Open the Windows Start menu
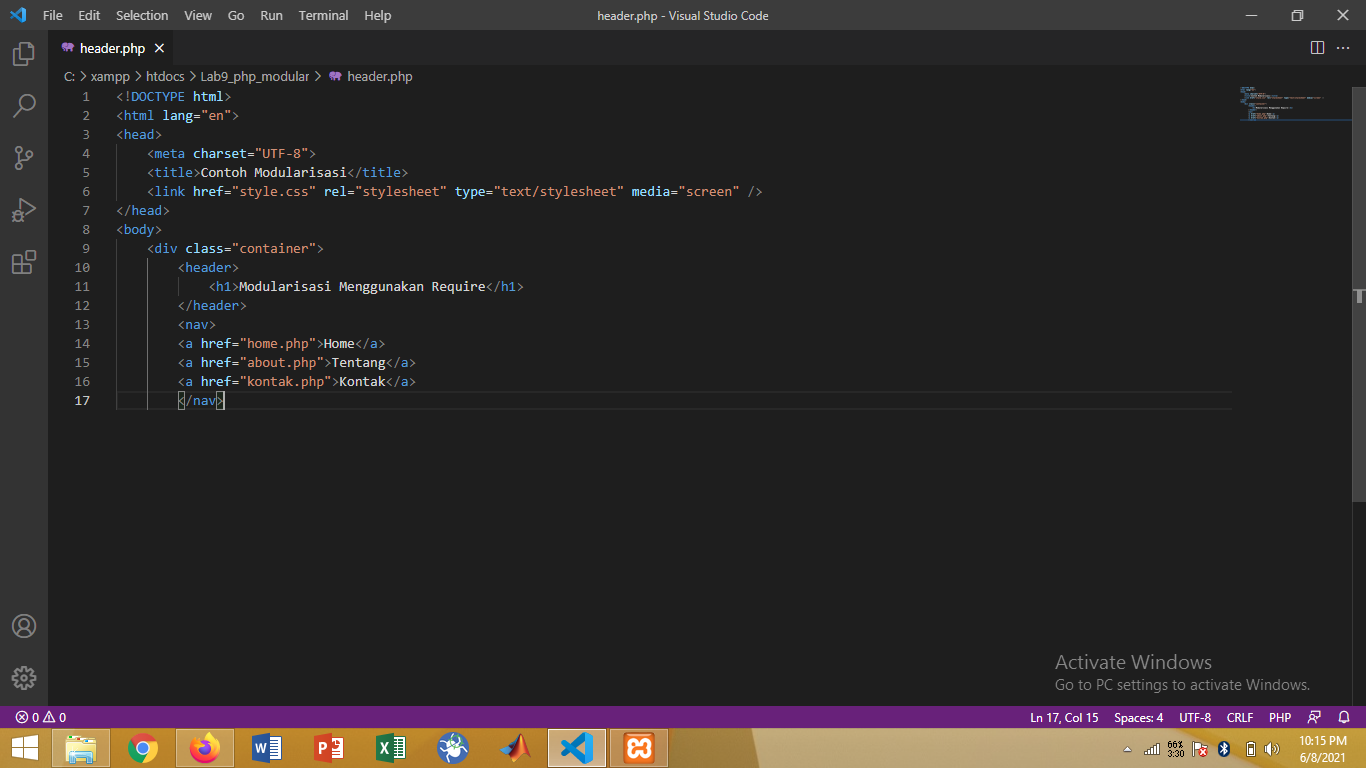The width and height of the screenshot is (1366, 768). click(x=25, y=748)
